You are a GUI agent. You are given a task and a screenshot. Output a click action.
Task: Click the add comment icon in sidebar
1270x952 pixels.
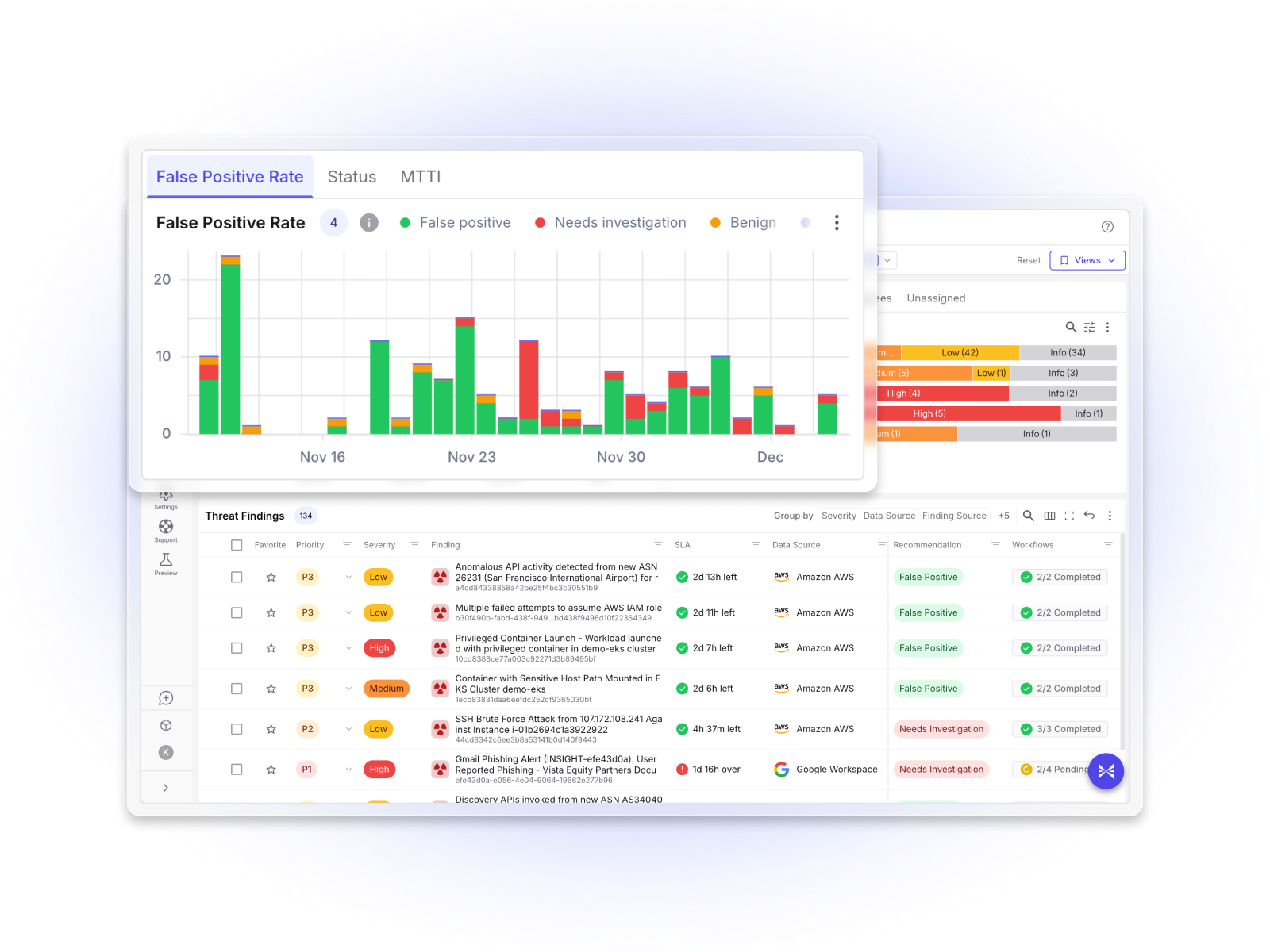(x=166, y=698)
